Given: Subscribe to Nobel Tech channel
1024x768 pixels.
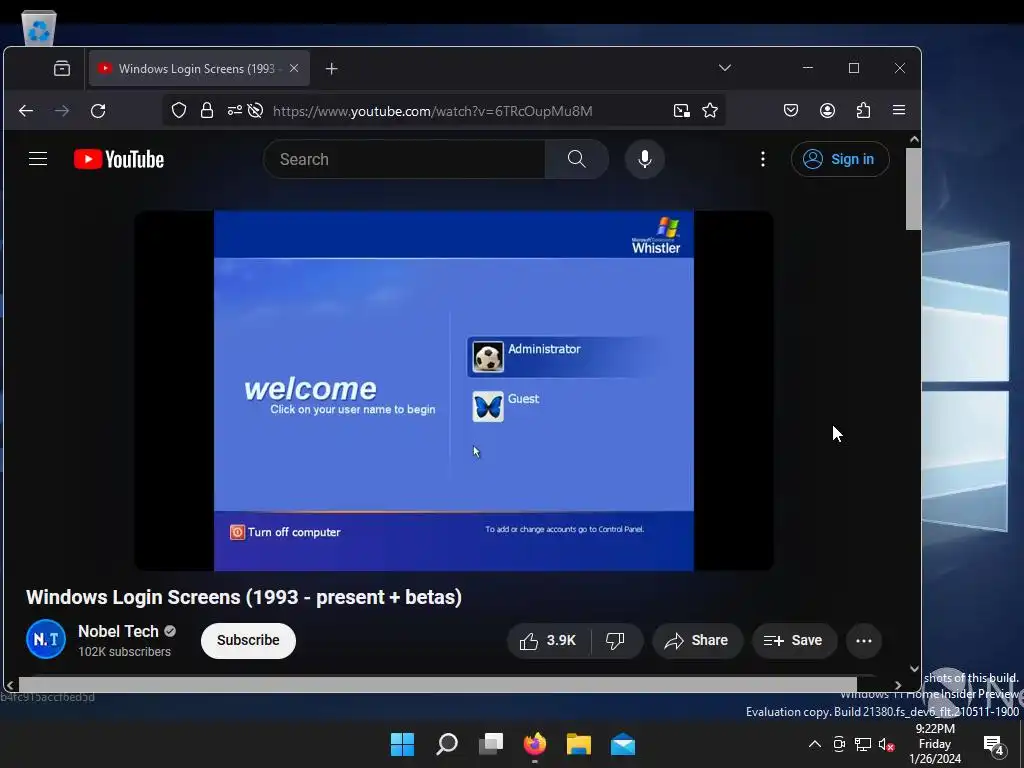Looking at the screenshot, I should (248, 641).
